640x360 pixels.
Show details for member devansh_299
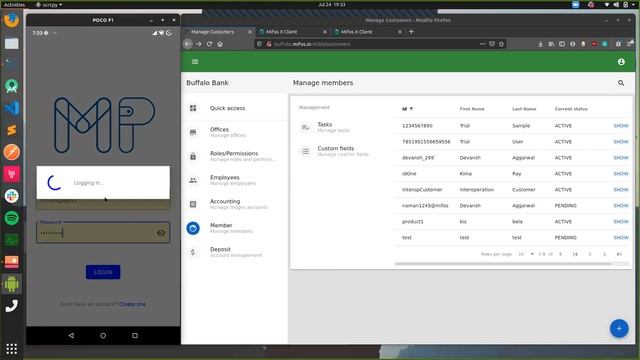click(621, 158)
